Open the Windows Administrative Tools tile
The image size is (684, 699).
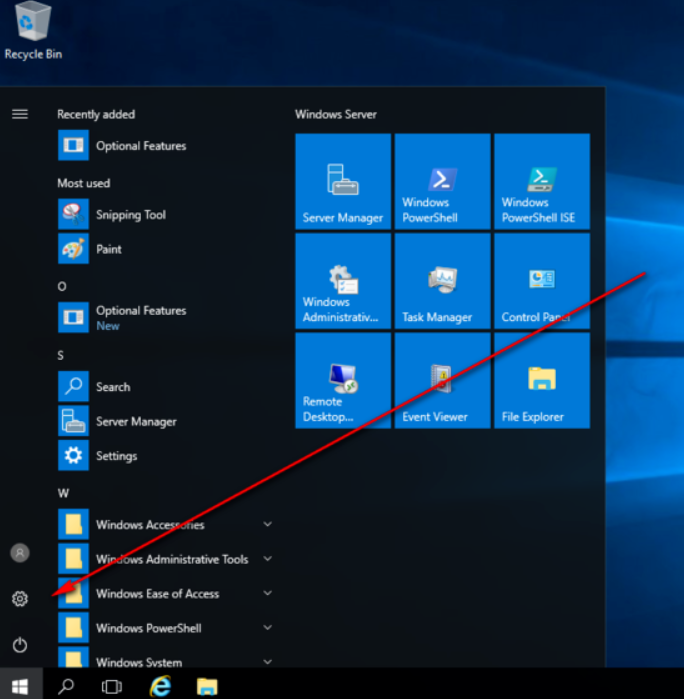click(x=343, y=281)
